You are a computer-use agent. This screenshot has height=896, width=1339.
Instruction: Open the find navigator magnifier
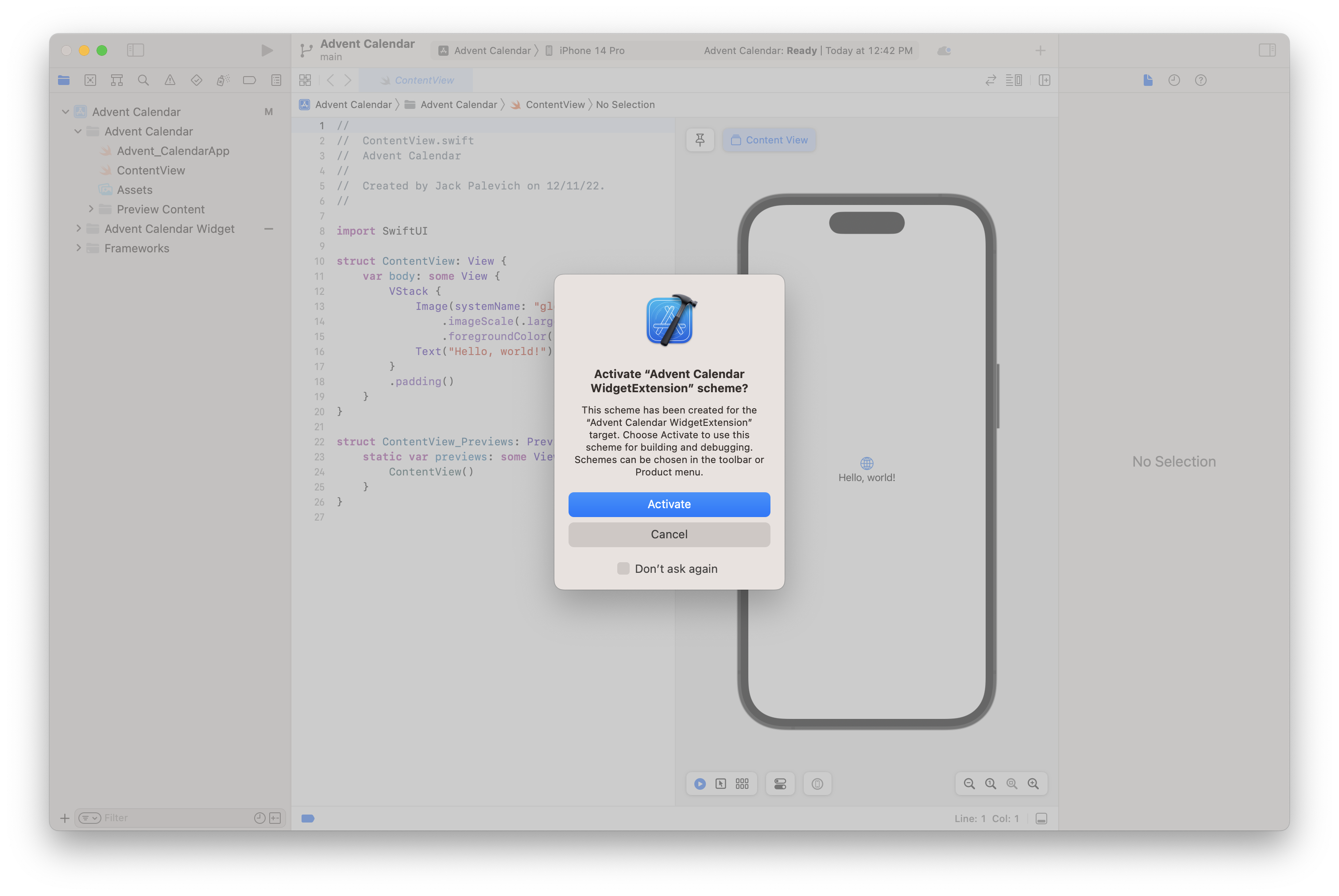coord(143,80)
